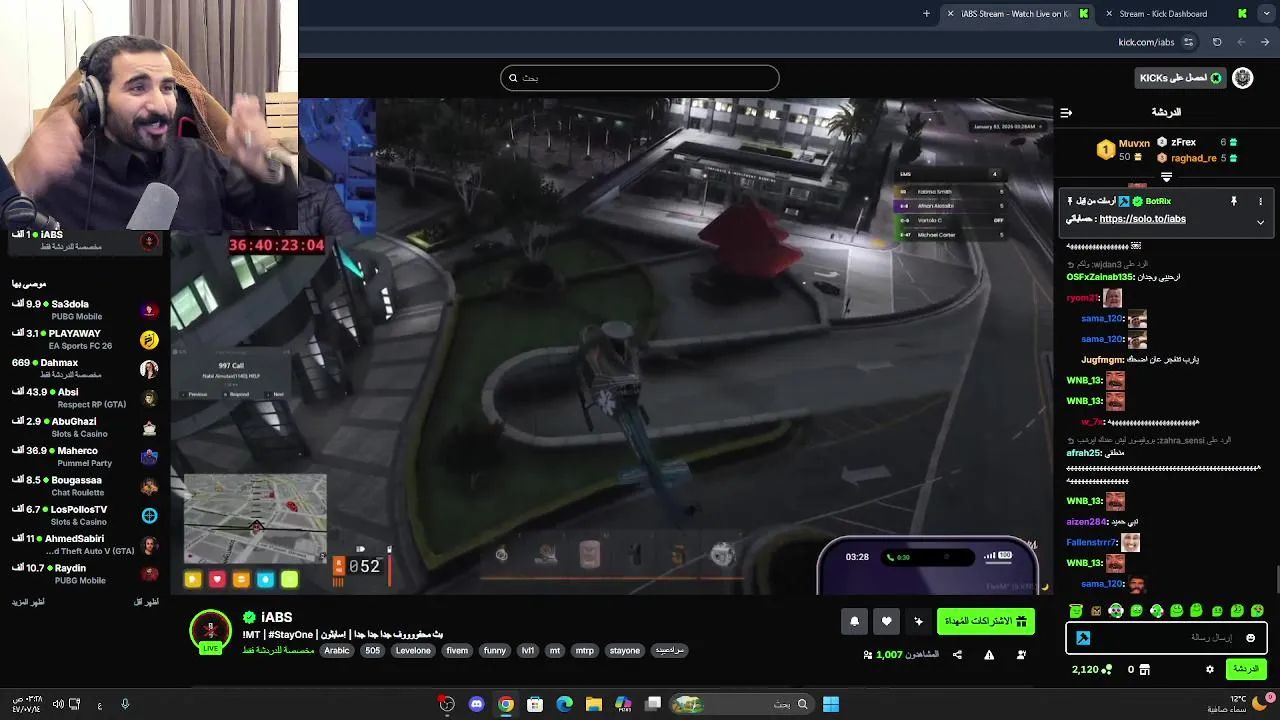The width and height of the screenshot is (1280, 720).
Task: Click the report warning triangle icon
Action: (989, 655)
